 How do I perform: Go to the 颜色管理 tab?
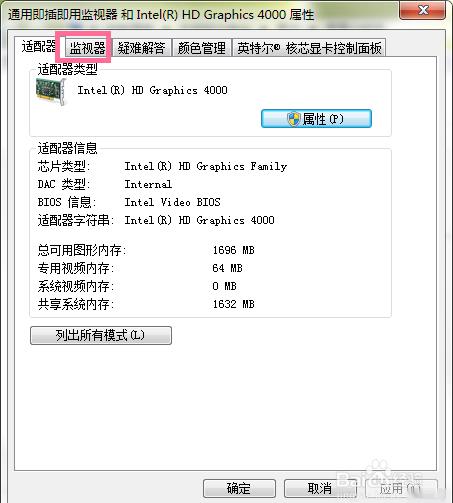pos(202,48)
